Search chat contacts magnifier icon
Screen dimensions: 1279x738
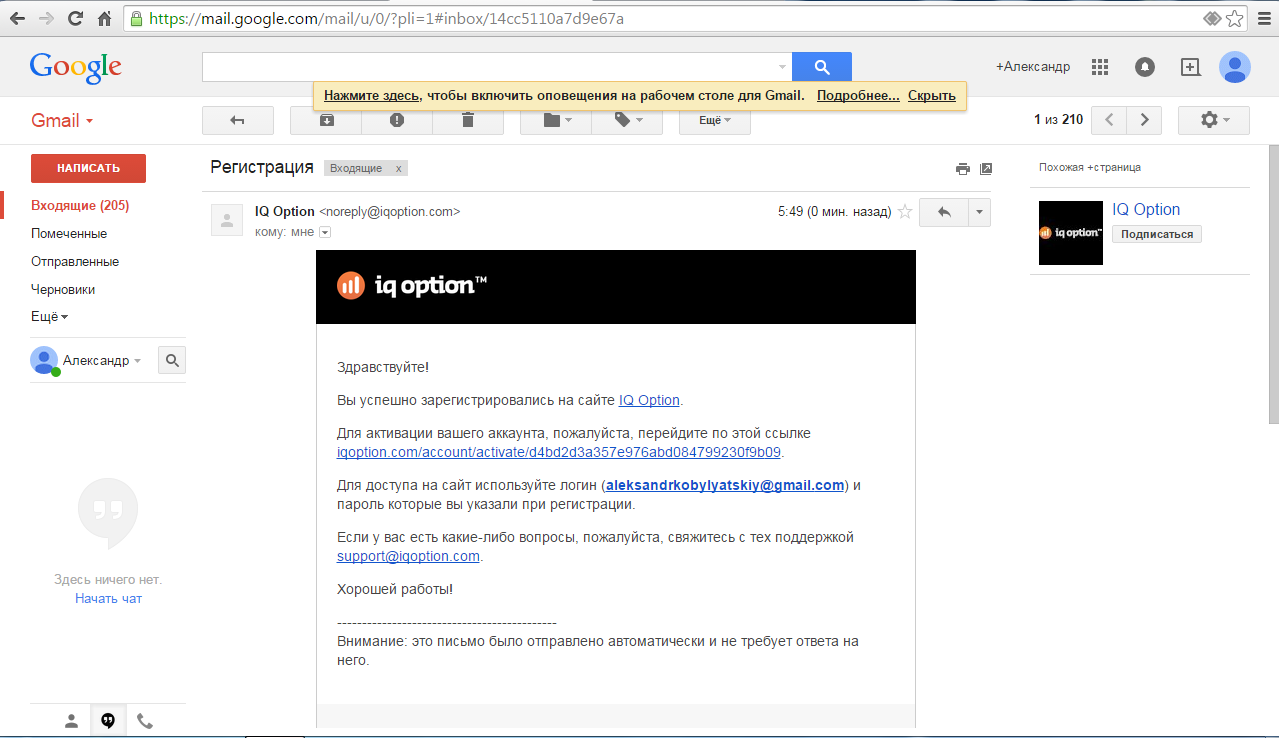pyautogui.click(x=172, y=361)
